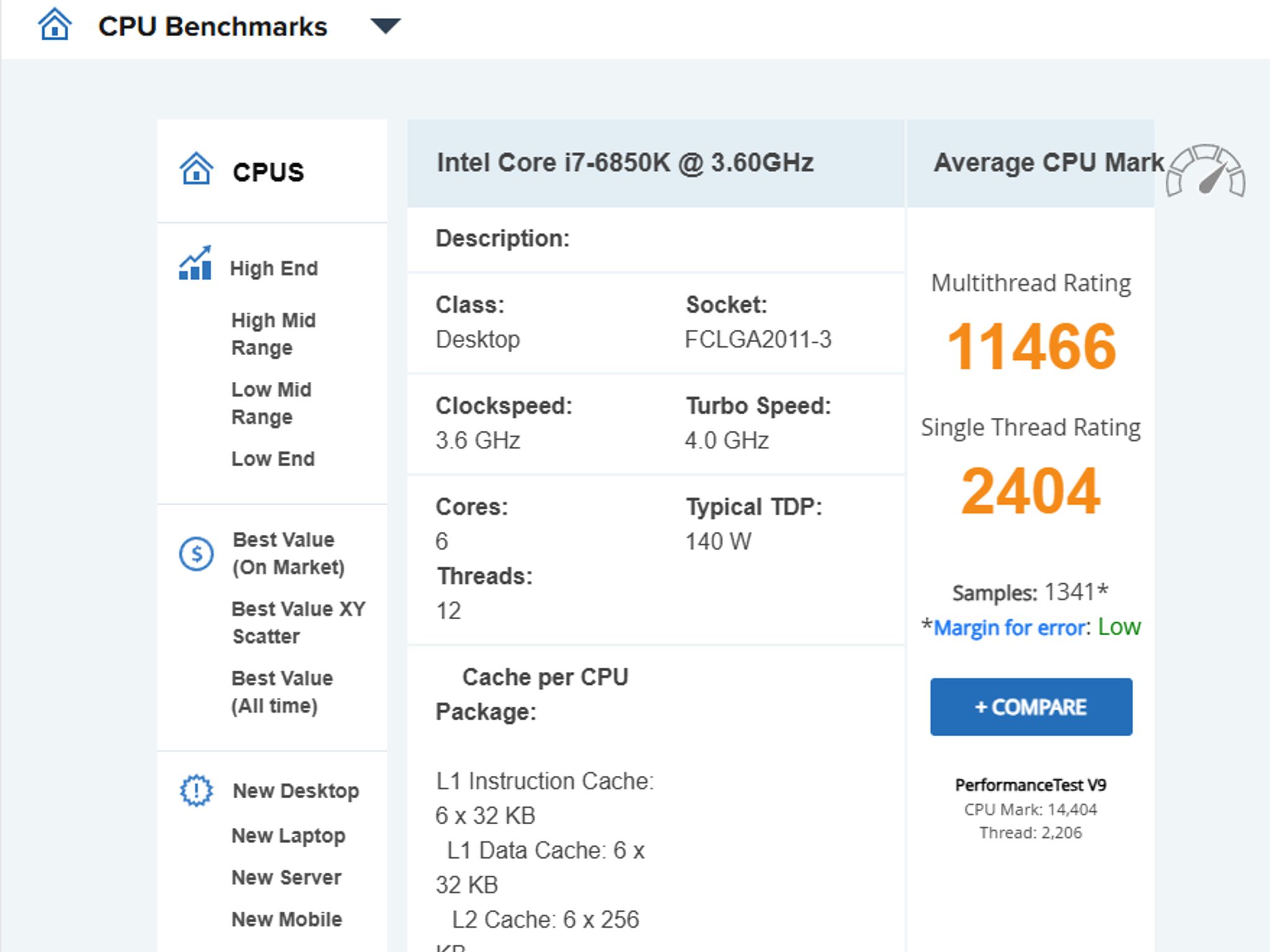Click the Thread: 2,206 text
Viewport: 1270px width, 952px height.
pos(1031,832)
